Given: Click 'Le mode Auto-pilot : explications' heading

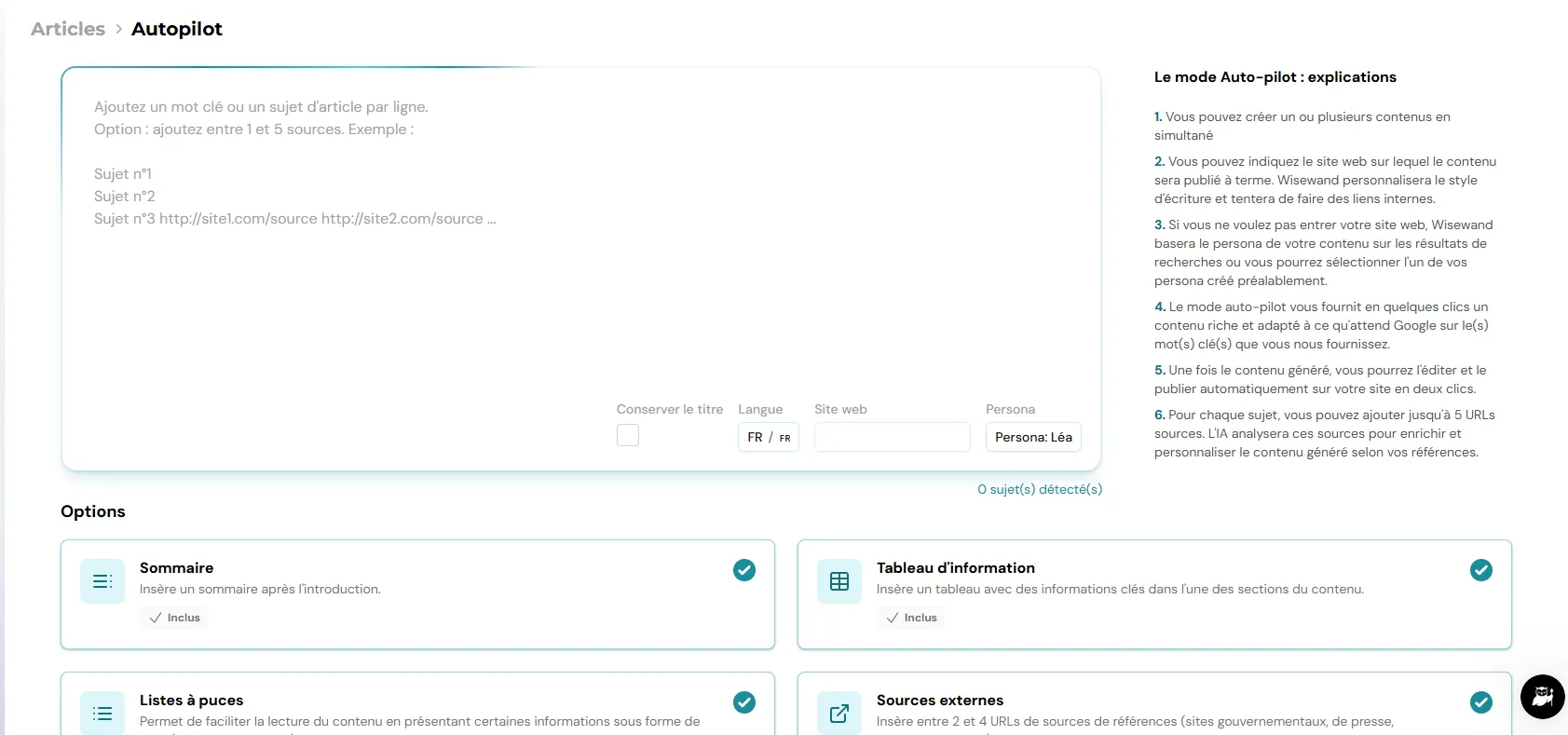Looking at the screenshot, I should point(1275,77).
